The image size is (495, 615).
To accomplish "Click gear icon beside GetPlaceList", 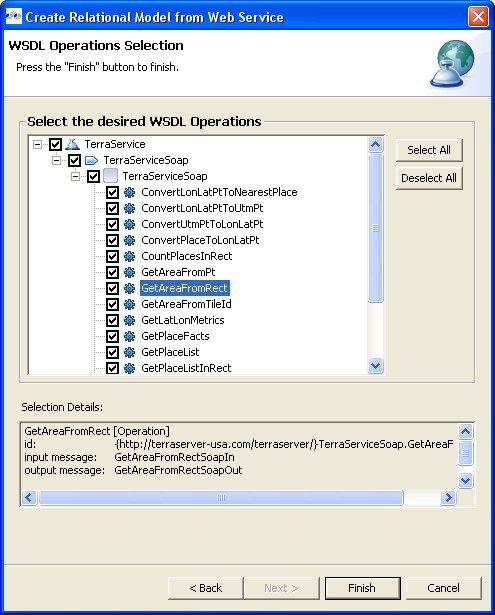I will pyautogui.click(x=129, y=352).
